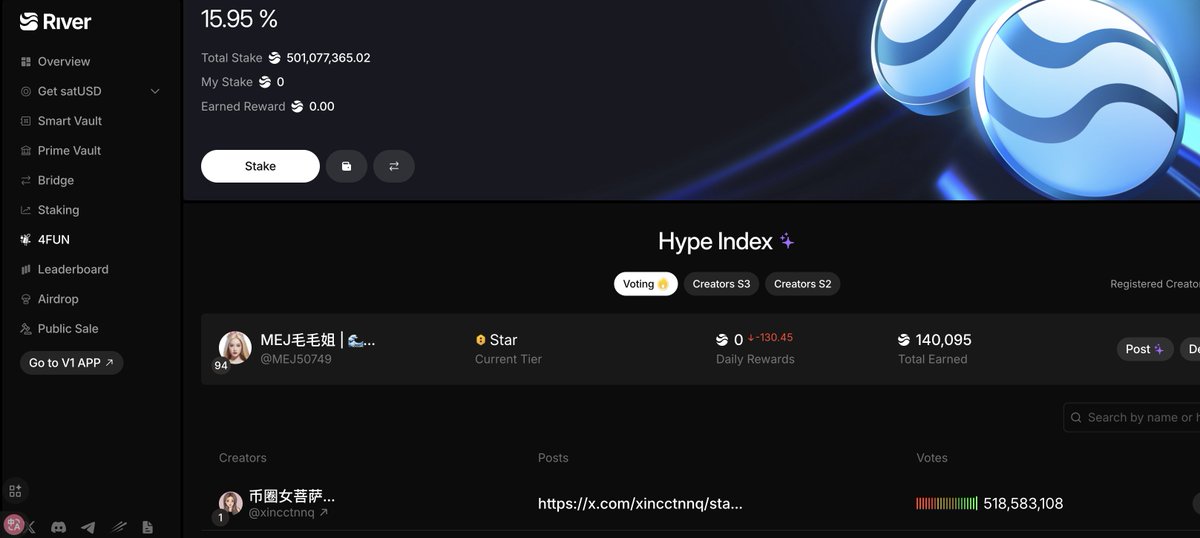This screenshot has width=1200, height=538.
Task: Open the Staking page
Action: (58, 210)
